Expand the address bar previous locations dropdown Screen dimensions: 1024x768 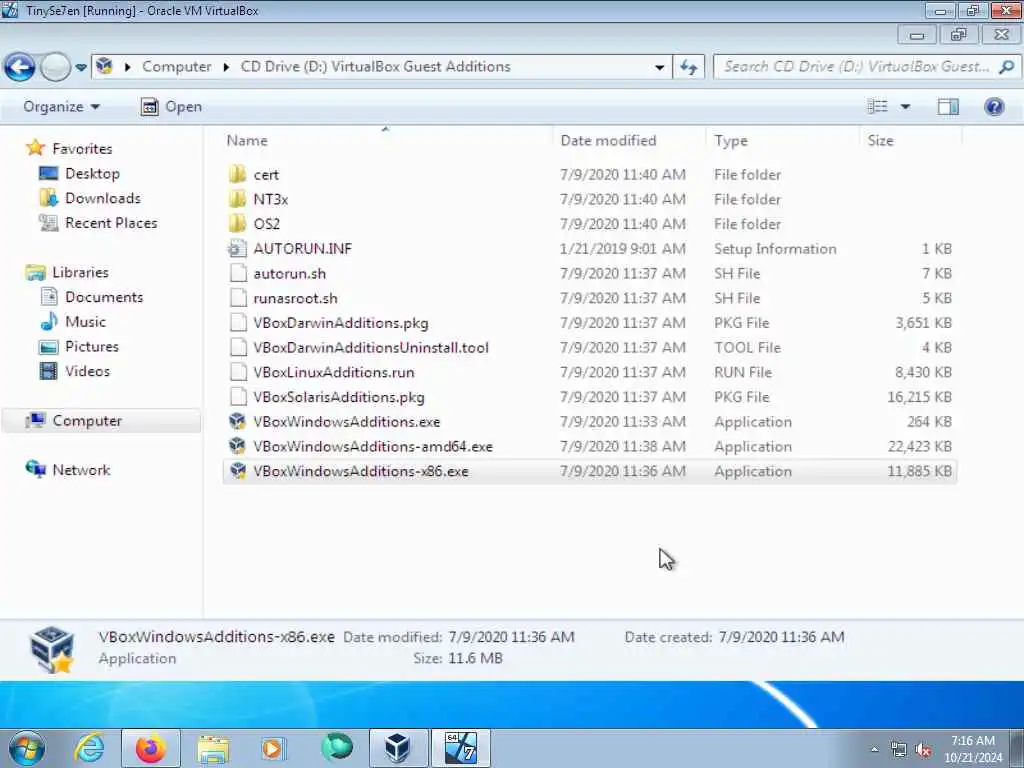point(660,67)
